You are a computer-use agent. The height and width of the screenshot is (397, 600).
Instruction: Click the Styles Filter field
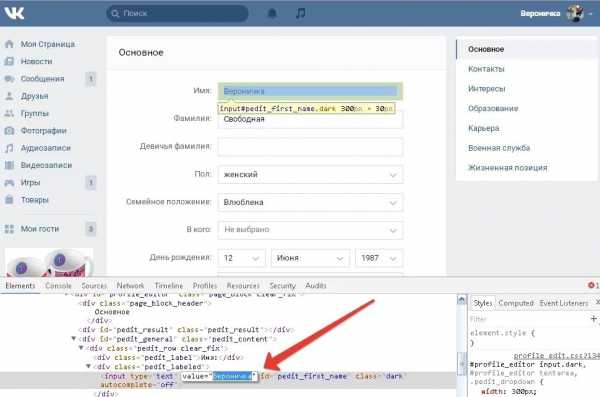(528, 319)
